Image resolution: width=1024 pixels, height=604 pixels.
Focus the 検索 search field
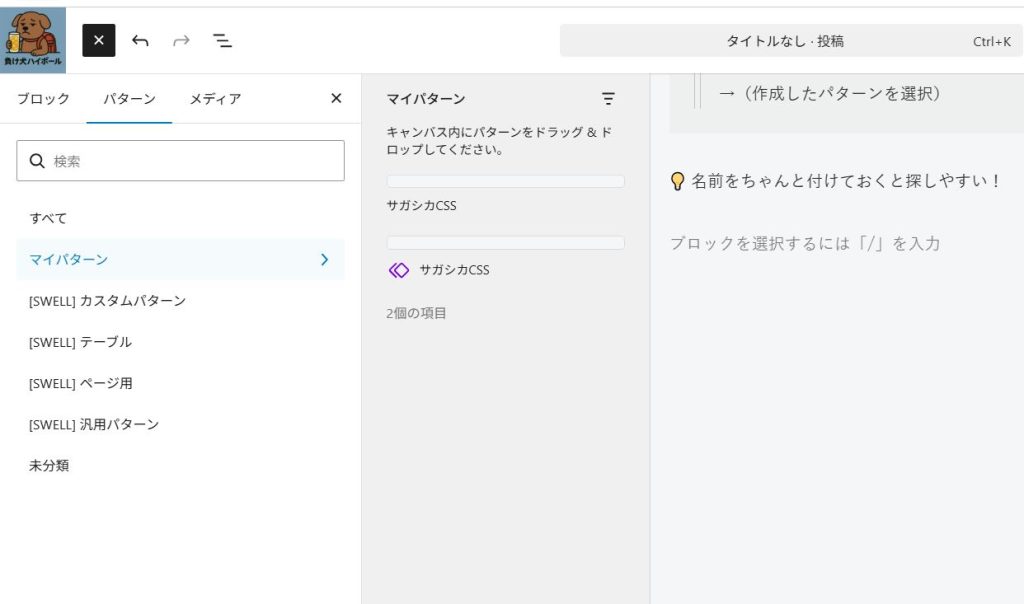point(190,160)
